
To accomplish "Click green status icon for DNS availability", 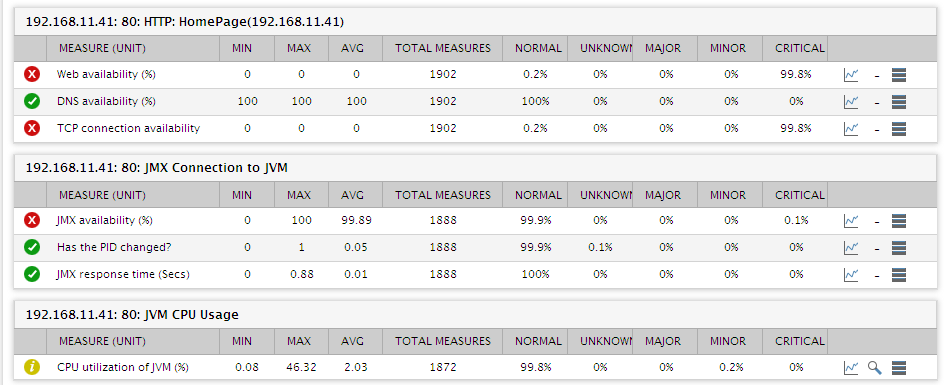I will tap(32, 102).
